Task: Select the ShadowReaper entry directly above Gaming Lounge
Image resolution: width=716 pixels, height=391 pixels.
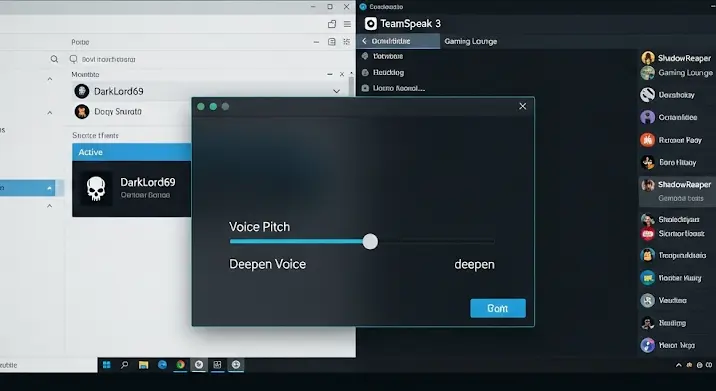Action: tap(677, 58)
